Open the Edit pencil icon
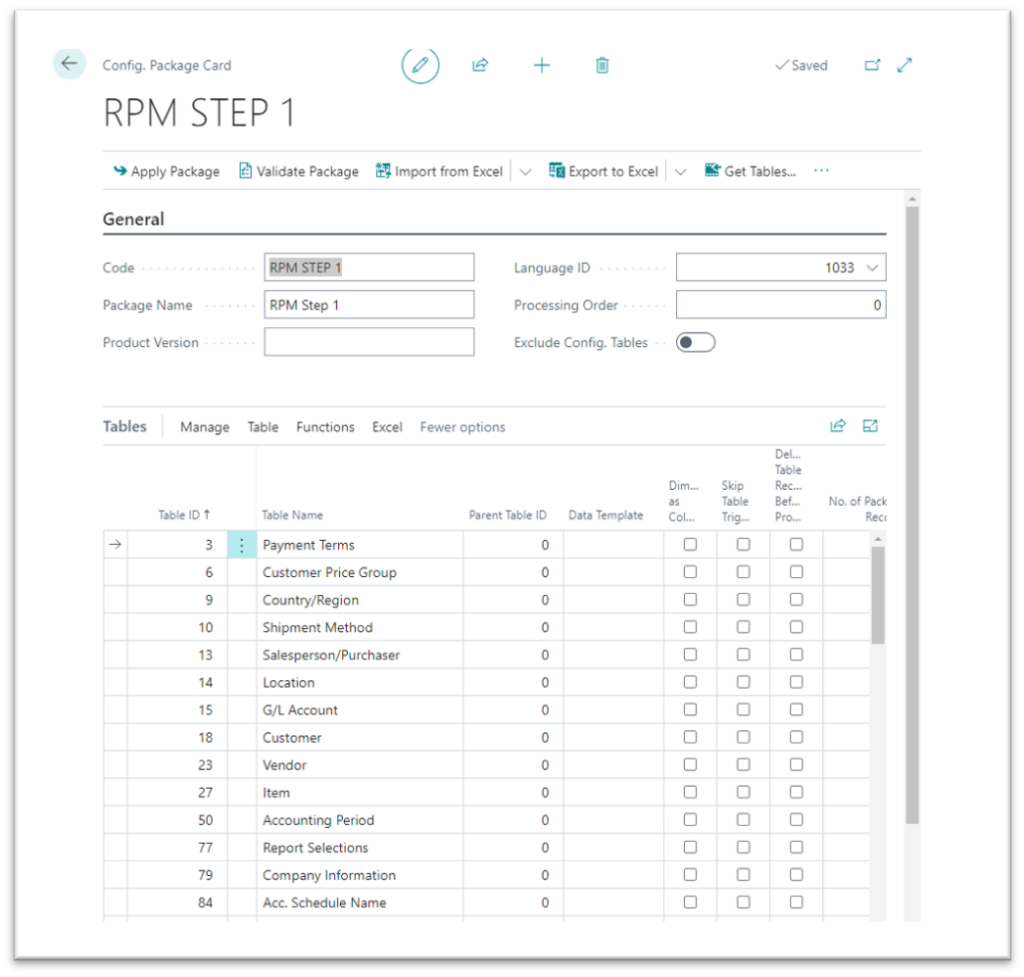1024x977 pixels. [x=420, y=65]
